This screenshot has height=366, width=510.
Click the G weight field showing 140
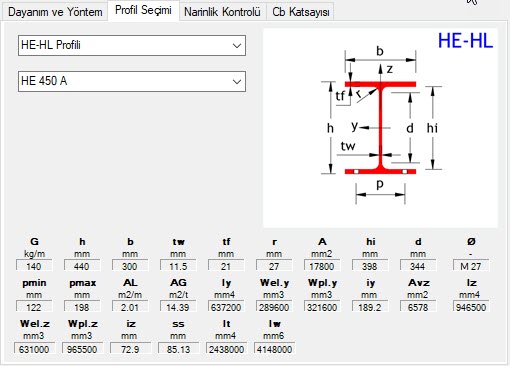click(x=34, y=266)
